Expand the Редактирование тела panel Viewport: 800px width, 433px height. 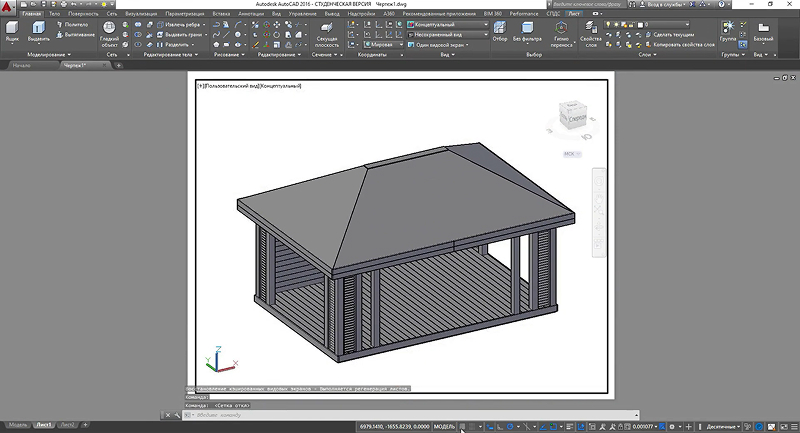click(x=170, y=55)
